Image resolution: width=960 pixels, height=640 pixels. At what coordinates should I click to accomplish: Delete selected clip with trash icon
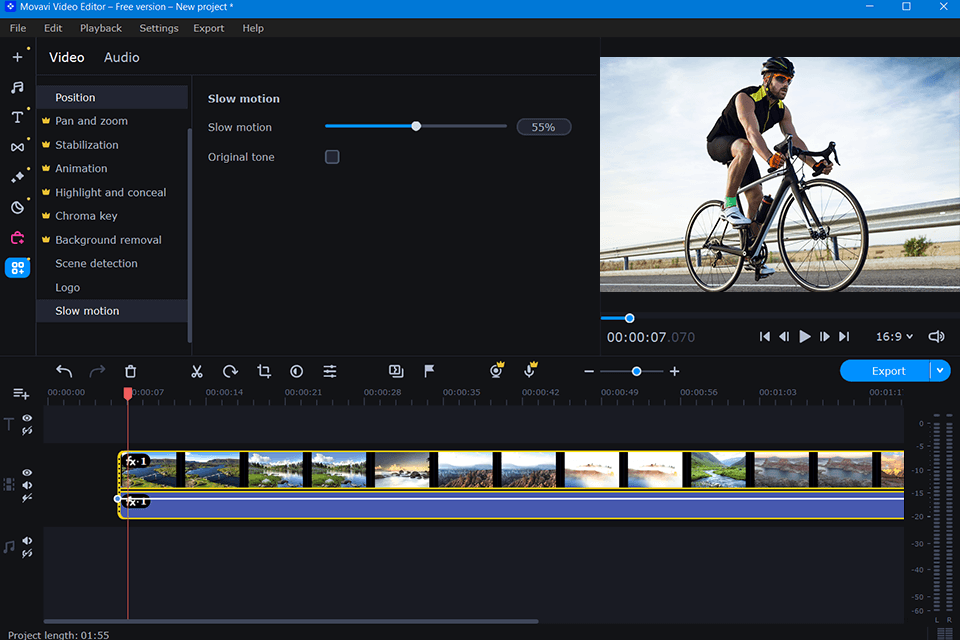pyautogui.click(x=130, y=371)
